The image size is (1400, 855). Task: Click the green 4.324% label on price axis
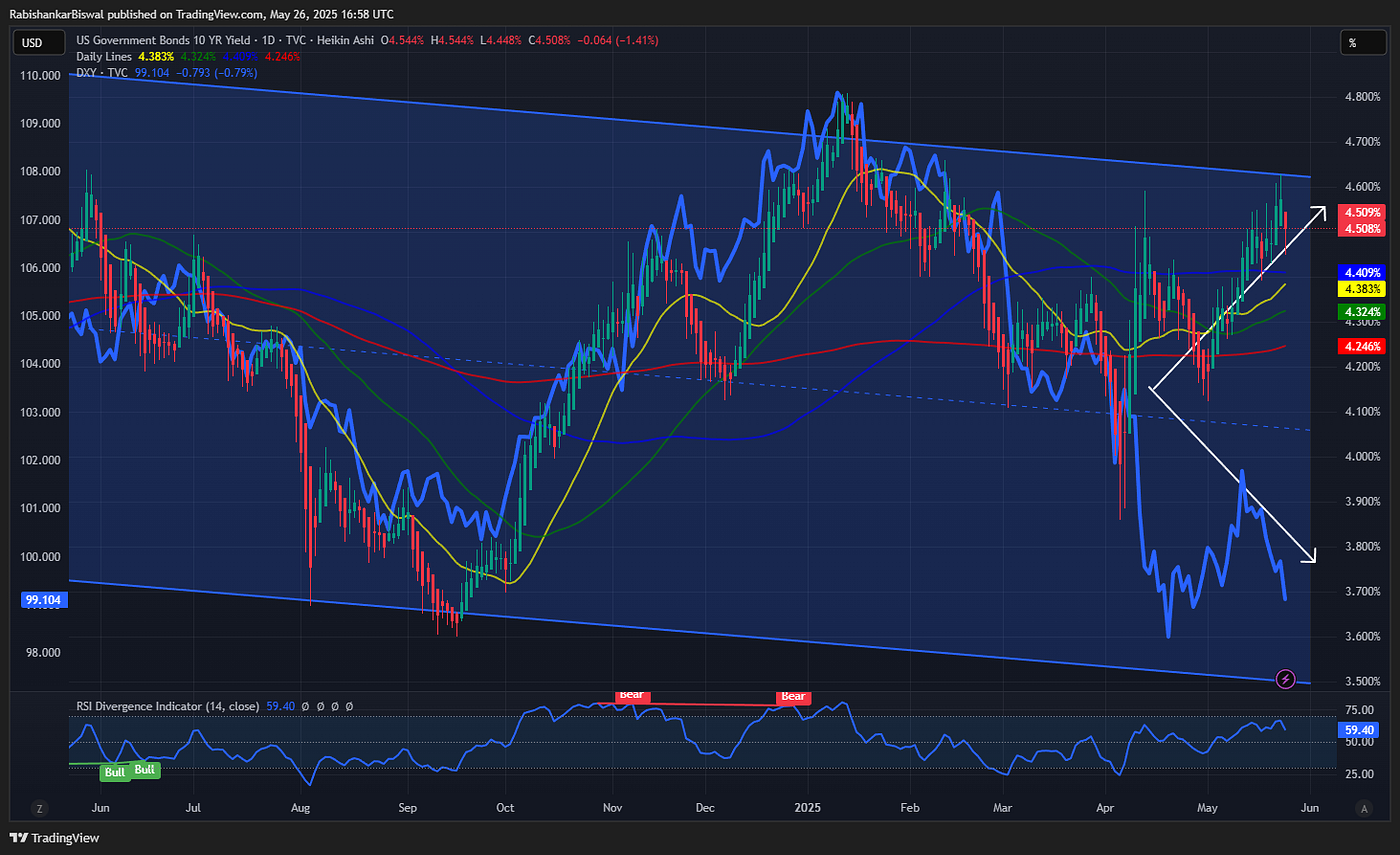tap(1363, 312)
